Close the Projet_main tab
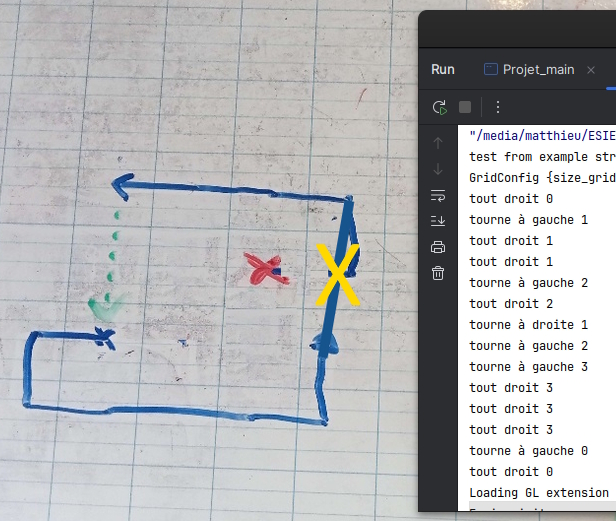This screenshot has width=616, height=521. point(591,70)
